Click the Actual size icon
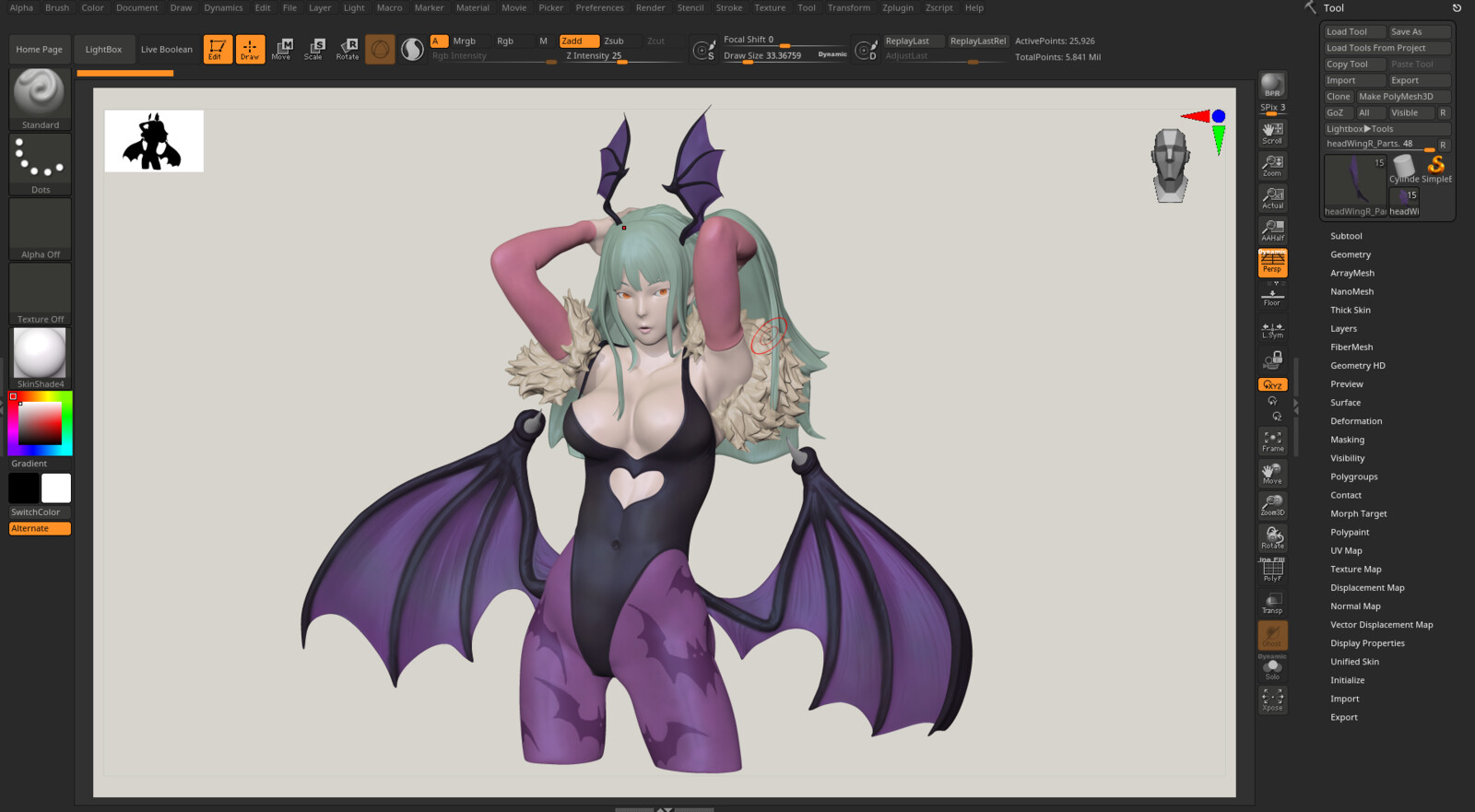The image size is (1475, 812). point(1272,198)
